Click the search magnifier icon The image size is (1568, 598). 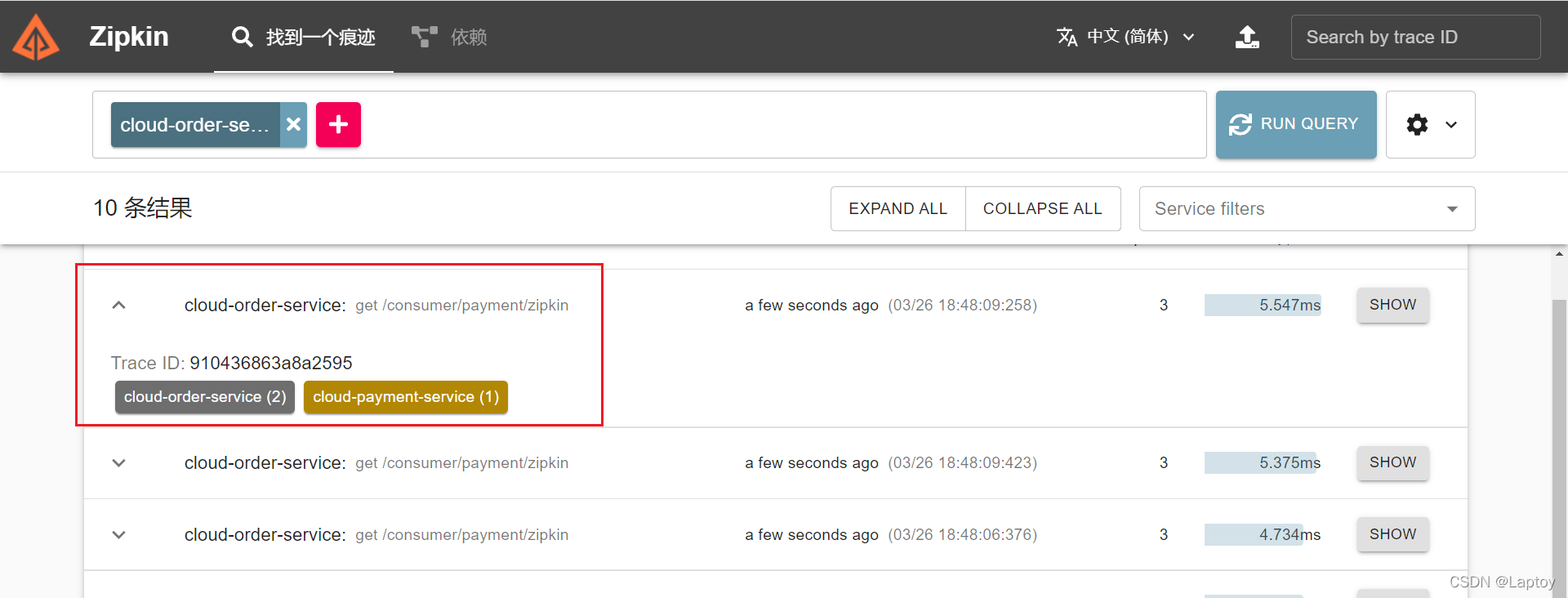pyautogui.click(x=242, y=37)
